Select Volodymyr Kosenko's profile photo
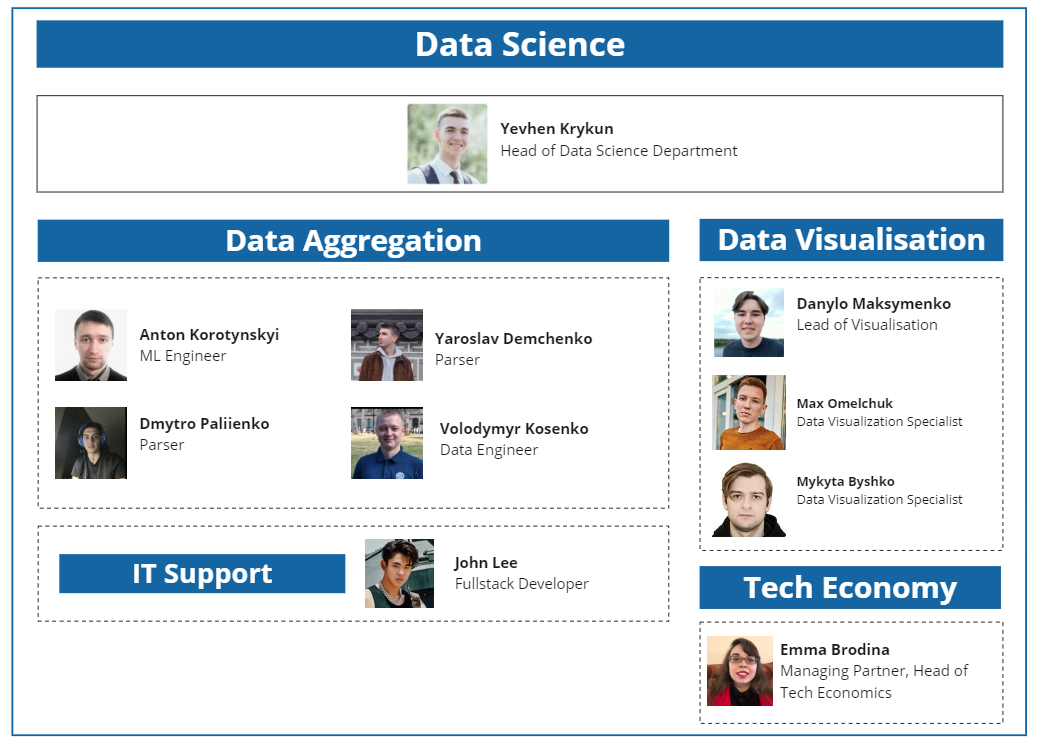This screenshot has width=1042, height=755. pyautogui.click(x=387, y=443)
